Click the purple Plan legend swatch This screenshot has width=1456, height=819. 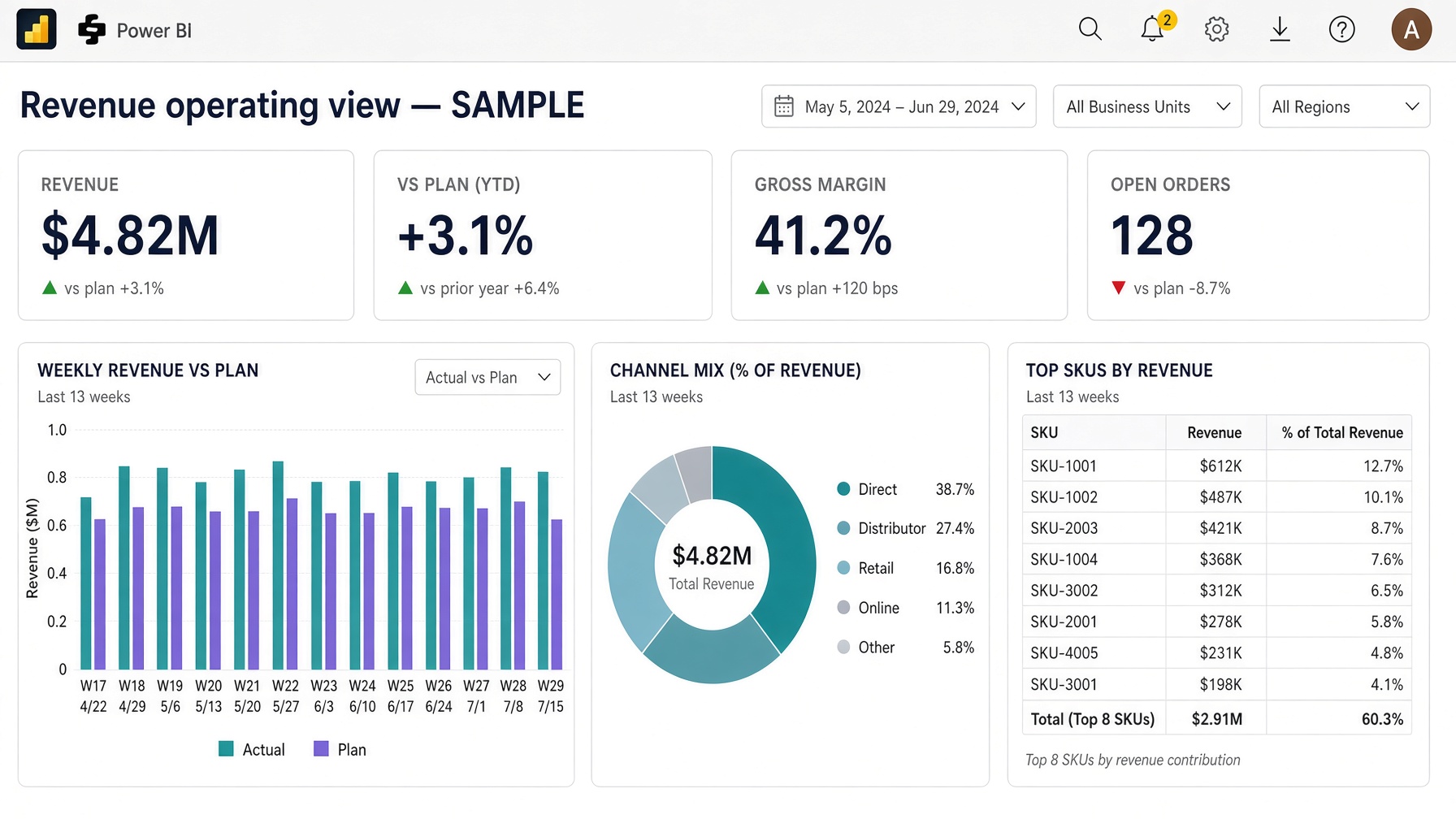pyautogui.click(x=321, y=748)
